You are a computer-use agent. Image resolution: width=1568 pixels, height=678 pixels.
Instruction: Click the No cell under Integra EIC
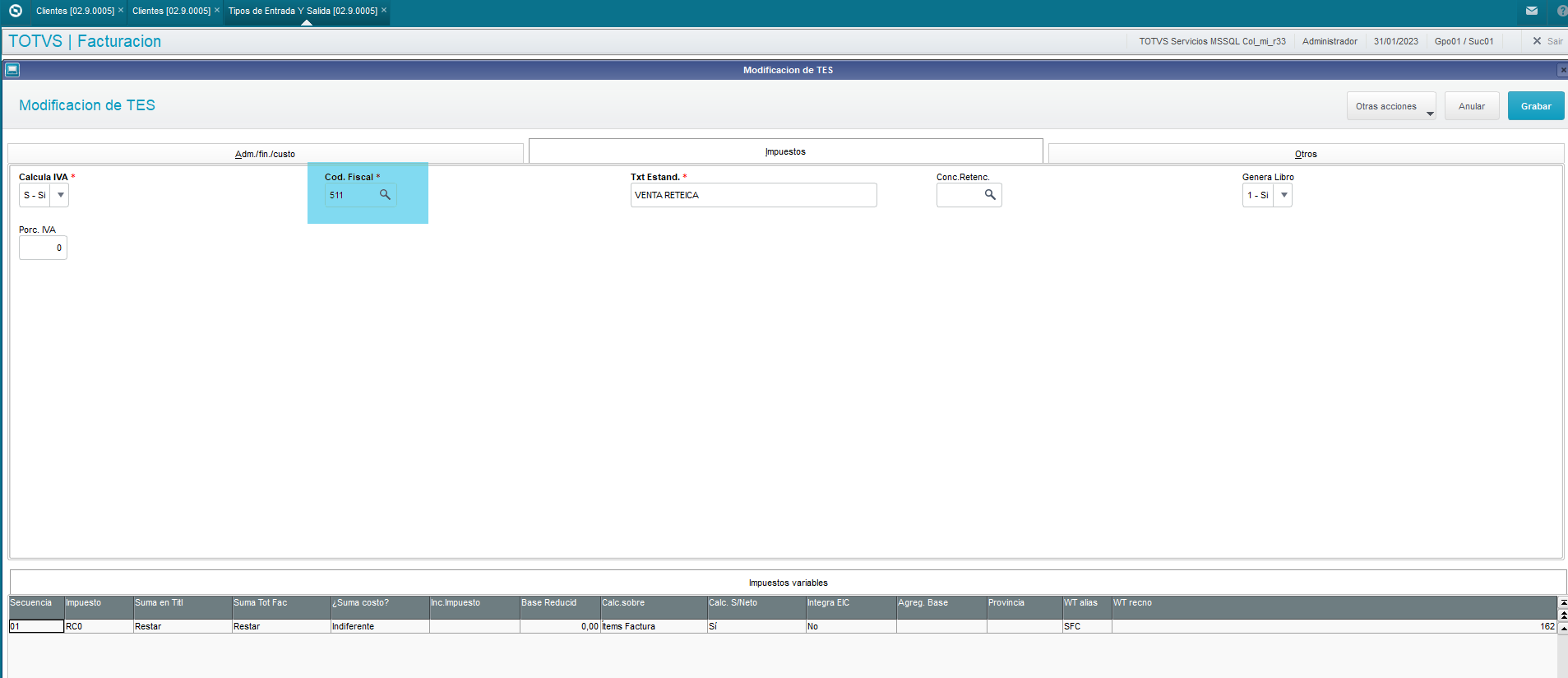pyautogui.click(x=851, y=626)
